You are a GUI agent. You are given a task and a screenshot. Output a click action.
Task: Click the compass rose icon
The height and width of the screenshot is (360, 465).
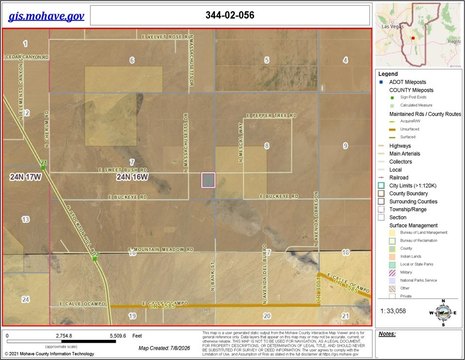pos(443,313)
